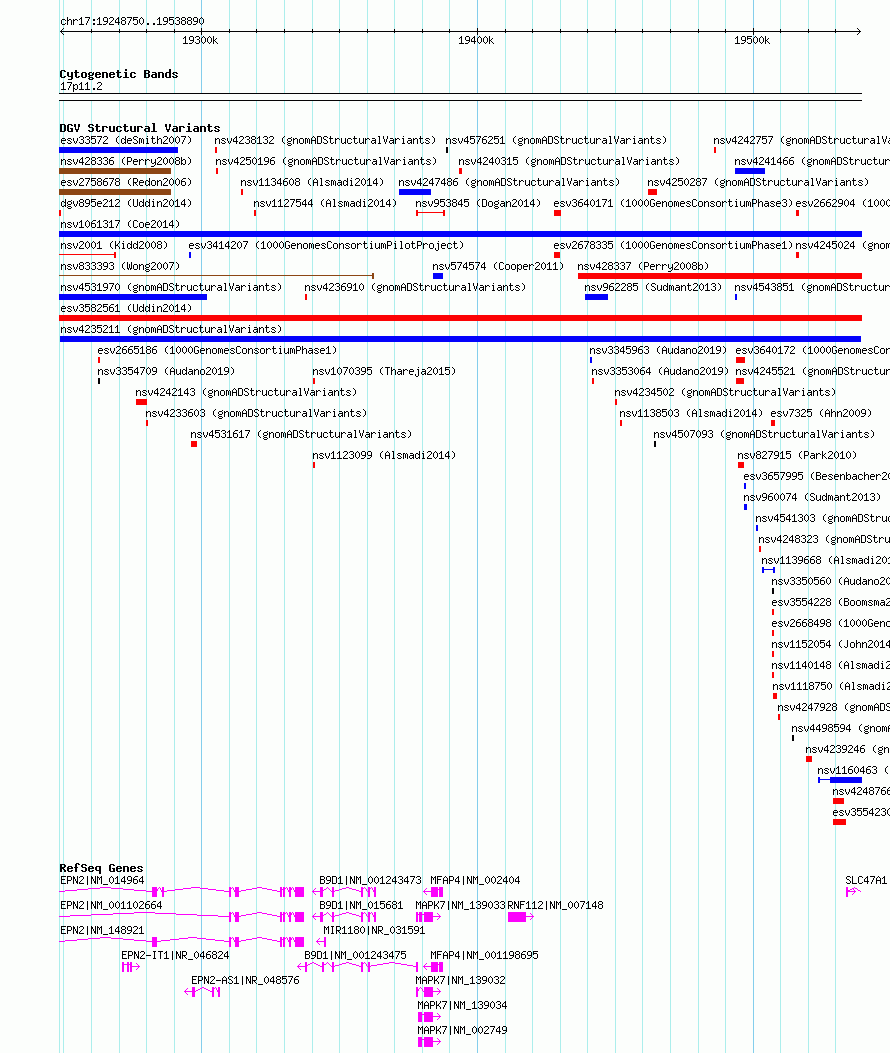Open nsv827915 (Park2010) label
The height and width of the screenshot is (1053, 890).
(797, 455)
